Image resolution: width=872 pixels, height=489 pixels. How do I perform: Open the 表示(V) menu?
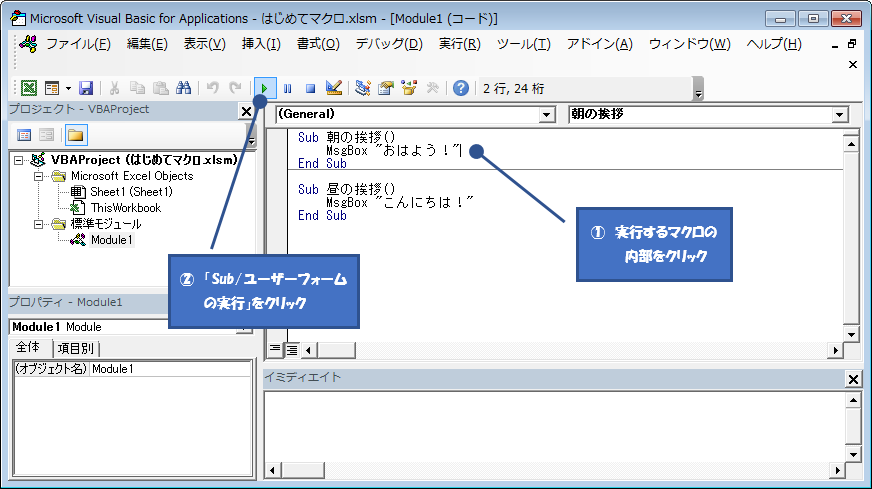click(205, 44)
